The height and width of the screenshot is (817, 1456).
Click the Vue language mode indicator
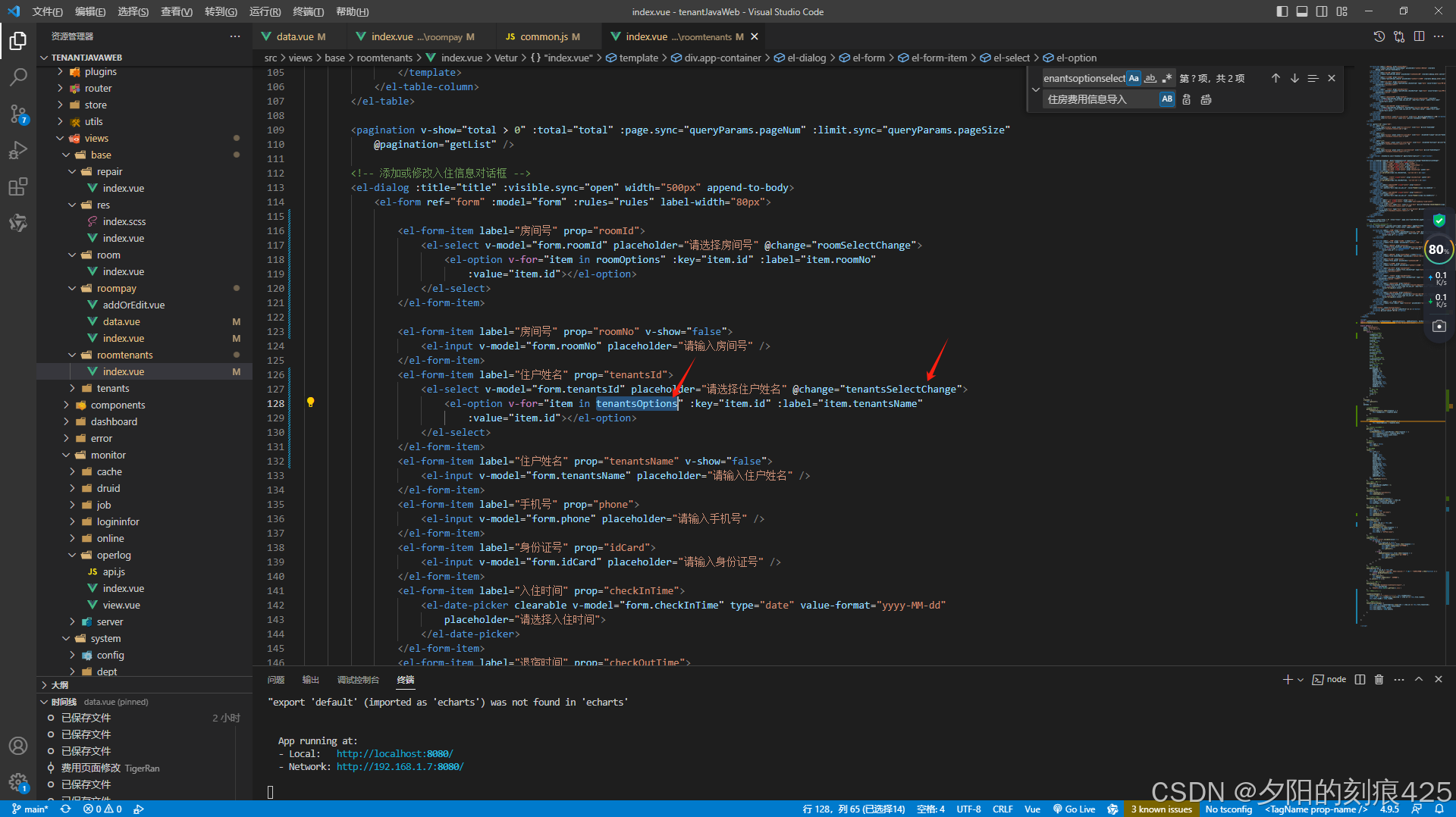[1032, 809]
